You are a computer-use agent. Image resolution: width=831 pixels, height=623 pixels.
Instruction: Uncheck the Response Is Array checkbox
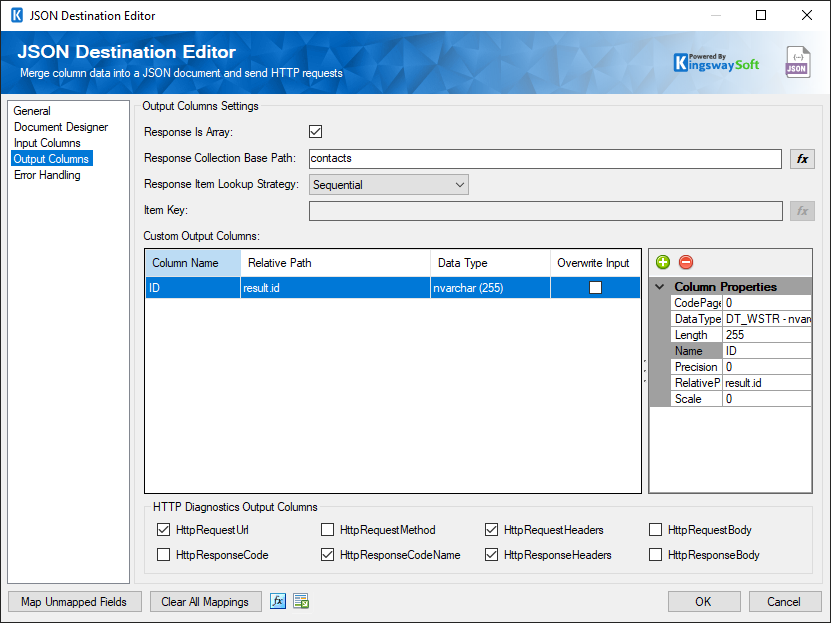point(315,131)
